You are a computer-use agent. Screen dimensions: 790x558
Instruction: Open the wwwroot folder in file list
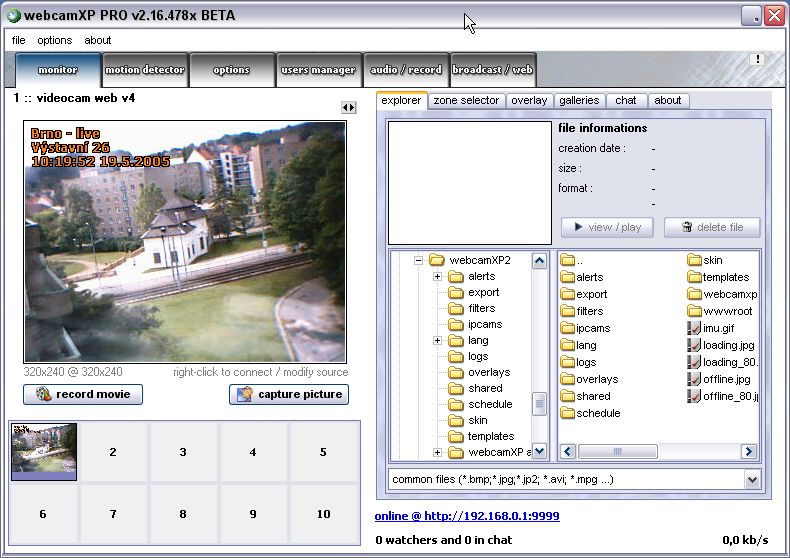[720, 311]
